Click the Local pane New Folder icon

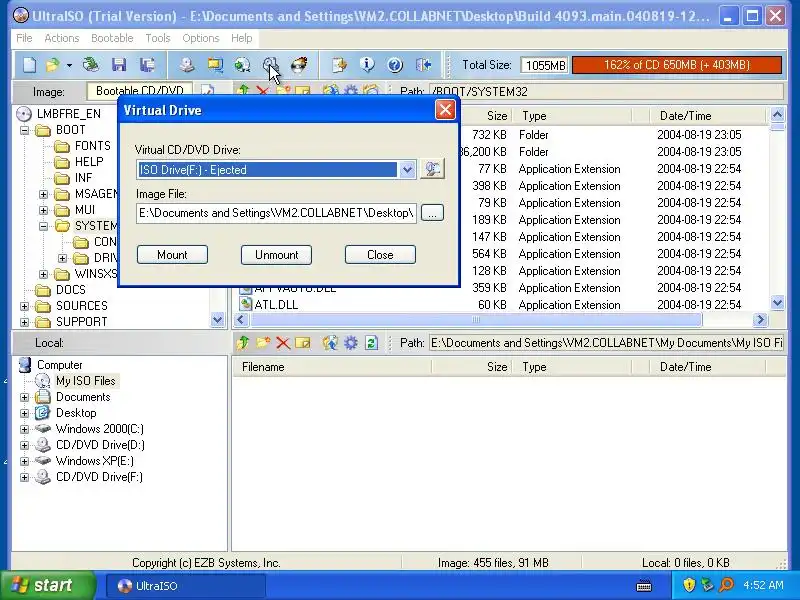pyautogui.click(x=263, y=343)
